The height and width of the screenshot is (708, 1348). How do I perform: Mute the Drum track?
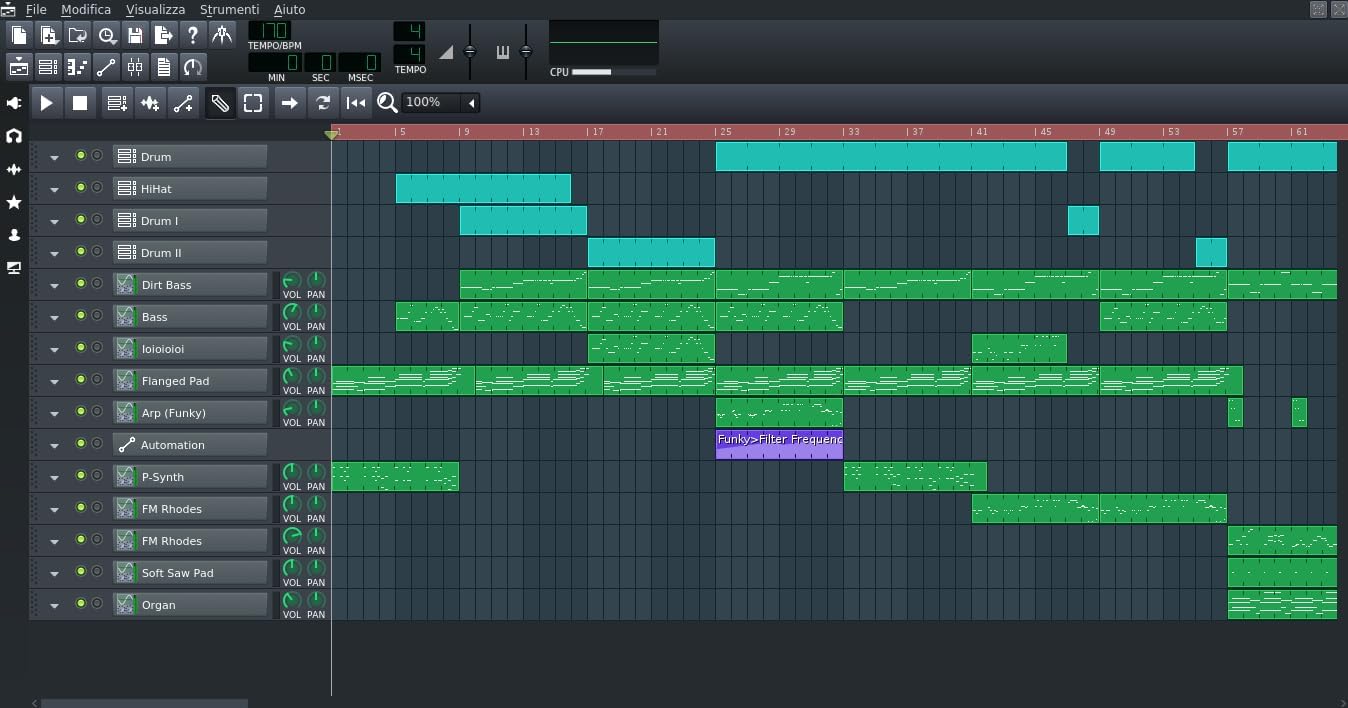click(81, 156)
